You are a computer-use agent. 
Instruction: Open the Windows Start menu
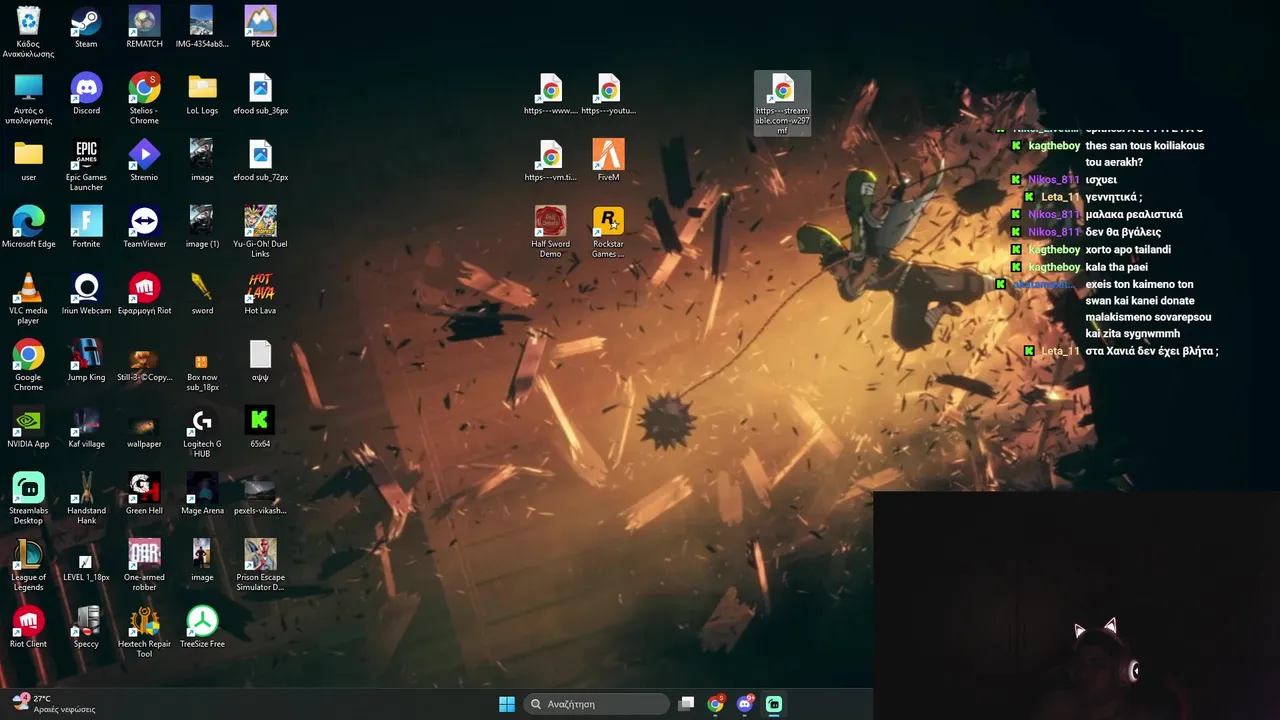pos(507,704)
